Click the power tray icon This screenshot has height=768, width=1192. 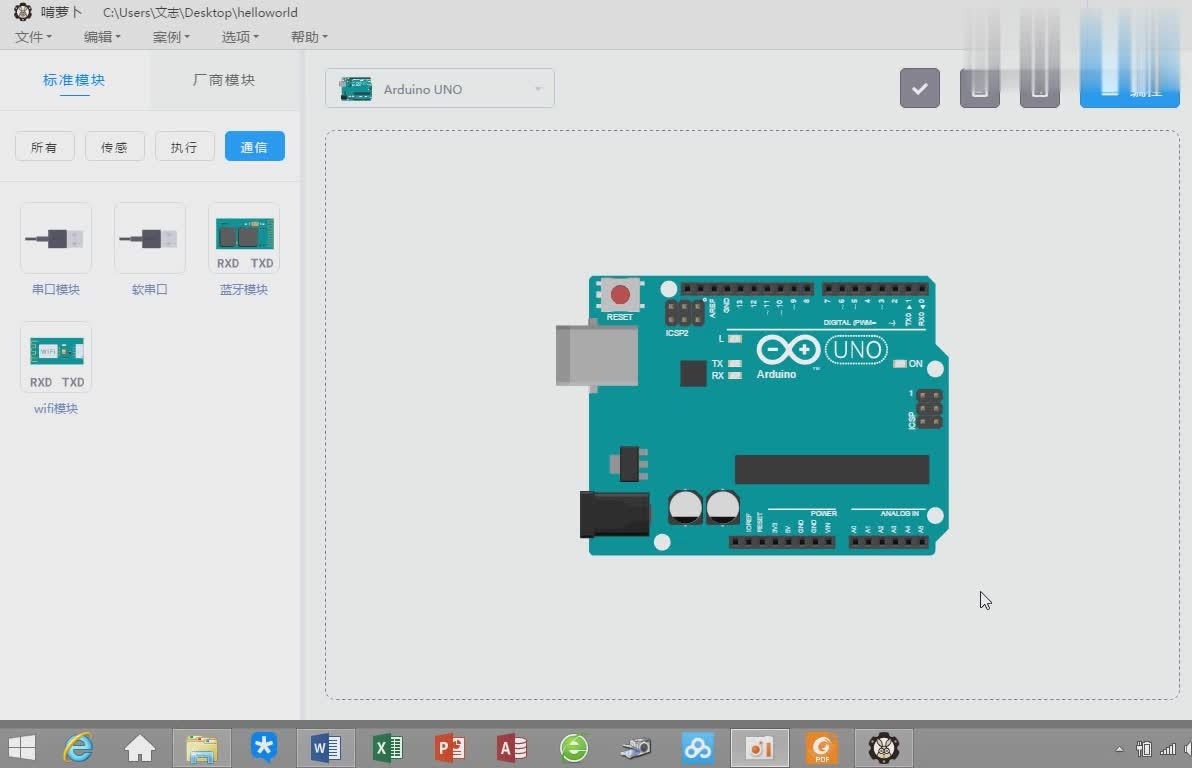[x=1143, y=749]
